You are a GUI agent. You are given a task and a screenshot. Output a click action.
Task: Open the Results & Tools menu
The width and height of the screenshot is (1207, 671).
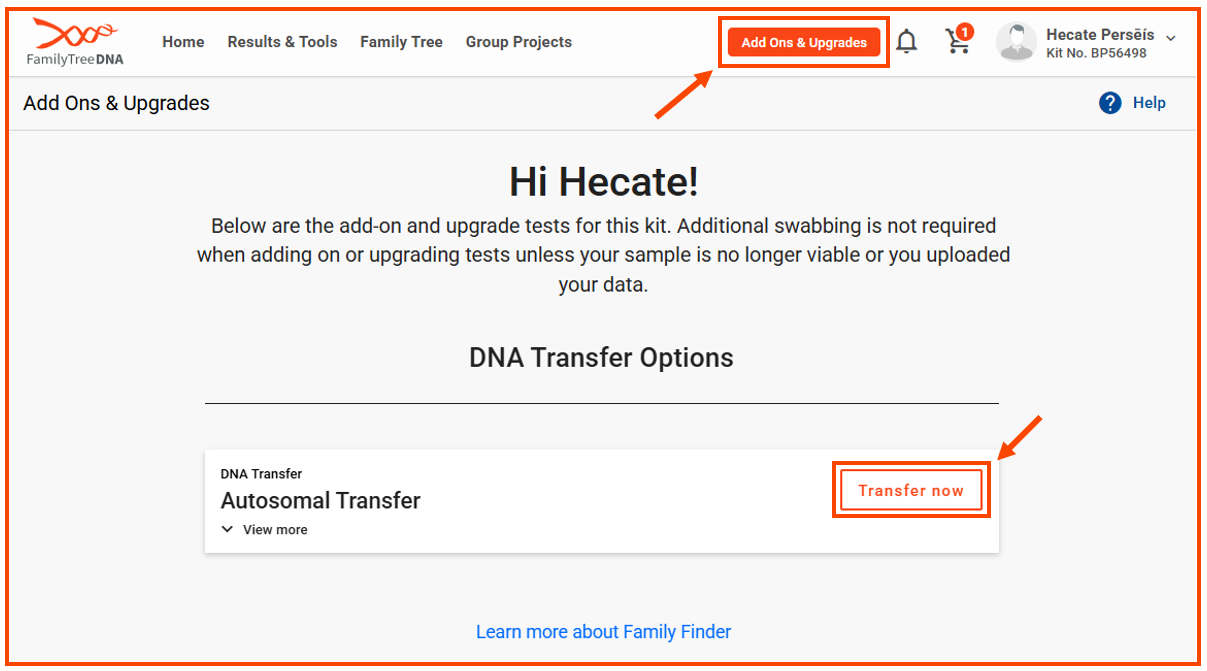pyautogui.click(x=282, y=42)
